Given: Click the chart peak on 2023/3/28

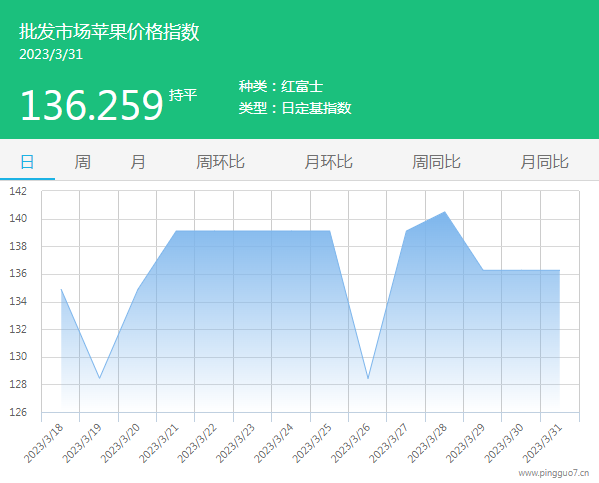Looking at the screenshot, I should point(445,212).
